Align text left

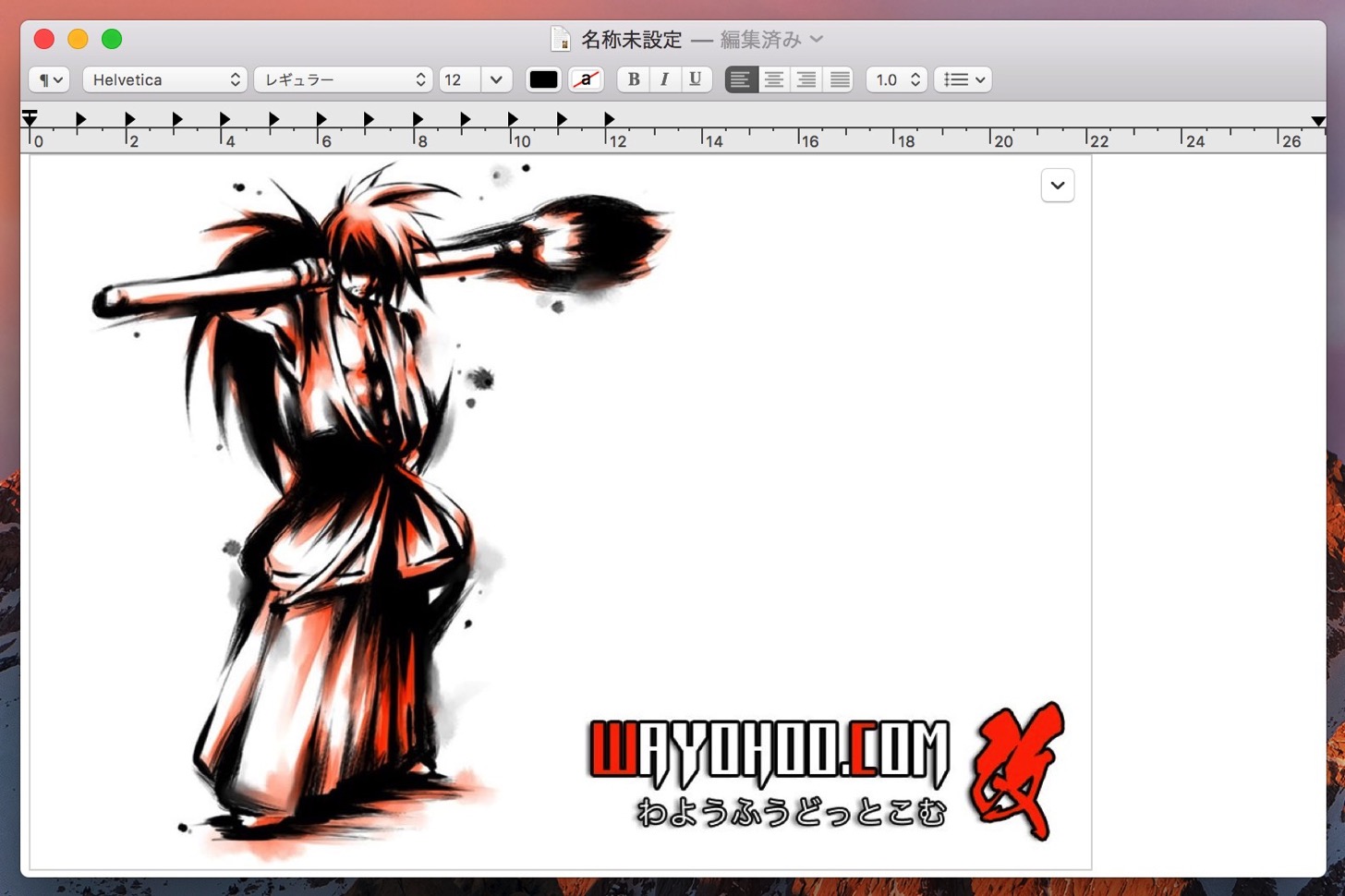point(741,79)
